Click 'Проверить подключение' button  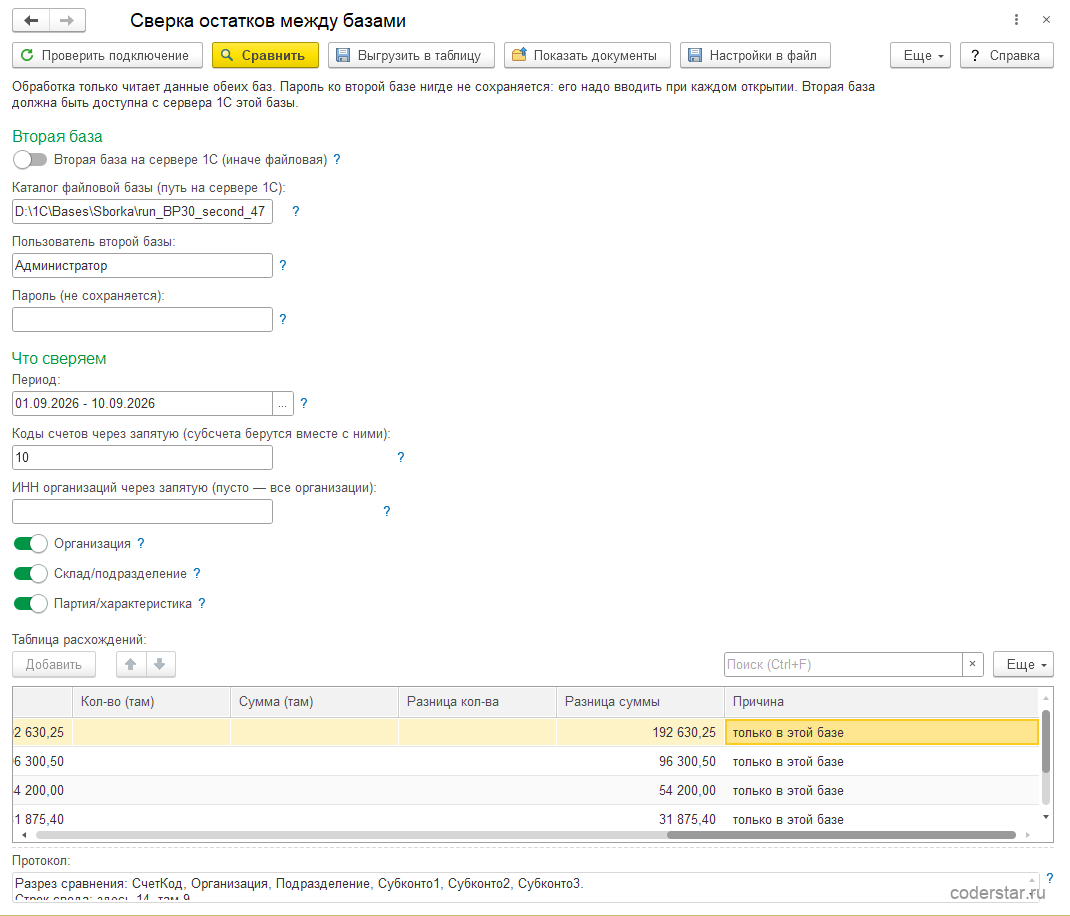click(107, 55)
